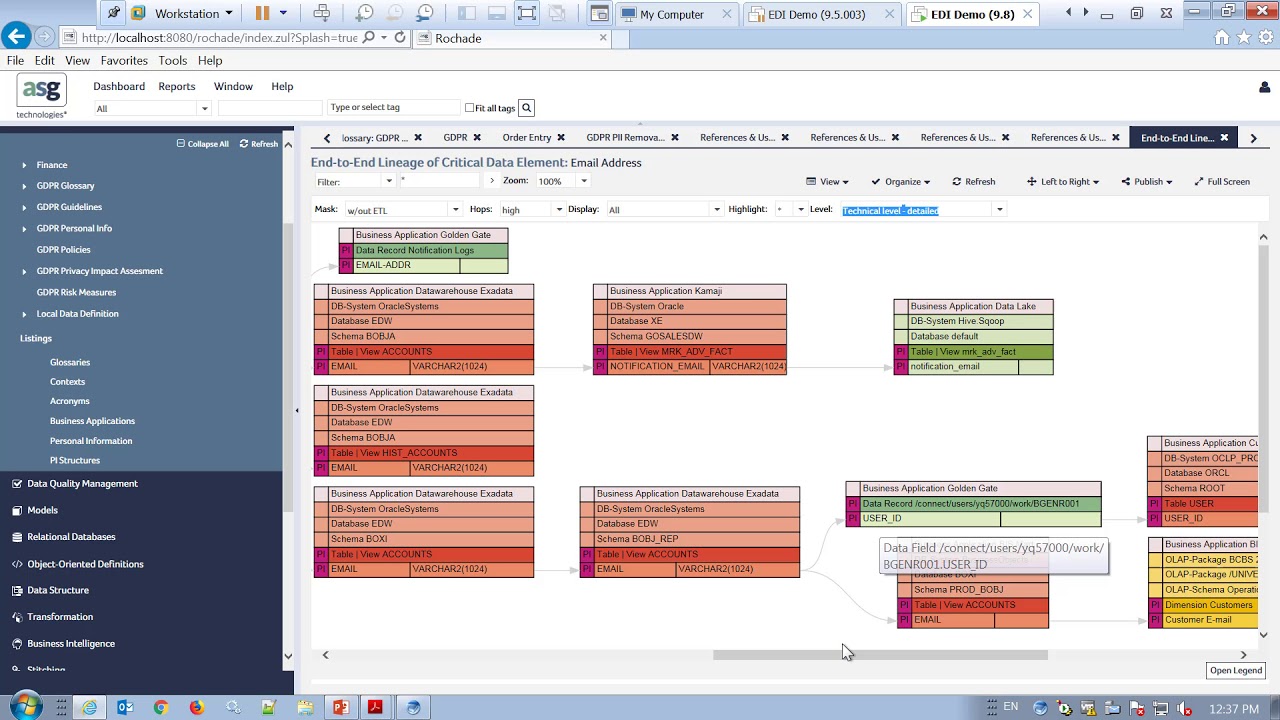Expand the GDPR Personal Info node
Viewport: 1280px width, 720px height.
25,228
